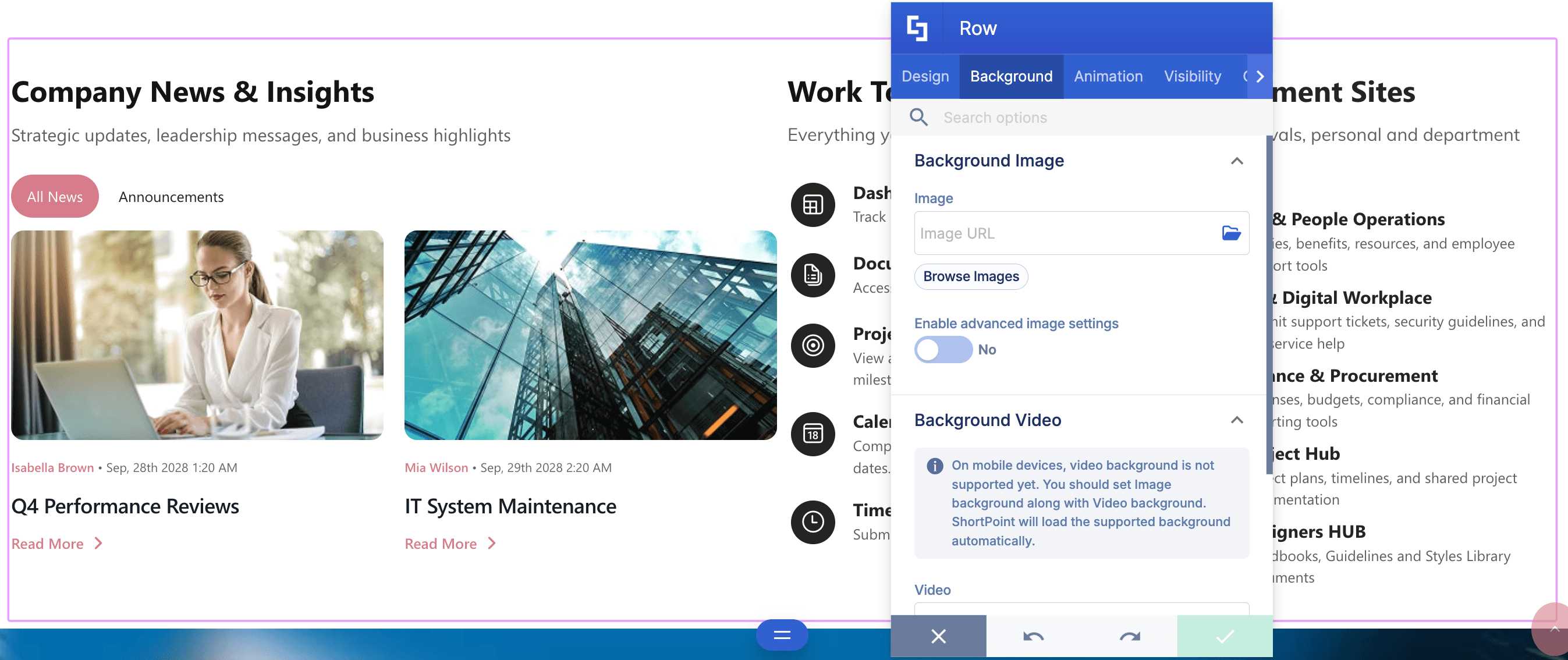Click the scroll-to-top pink circle button

pyautogui.click(x=1551, y=631)
